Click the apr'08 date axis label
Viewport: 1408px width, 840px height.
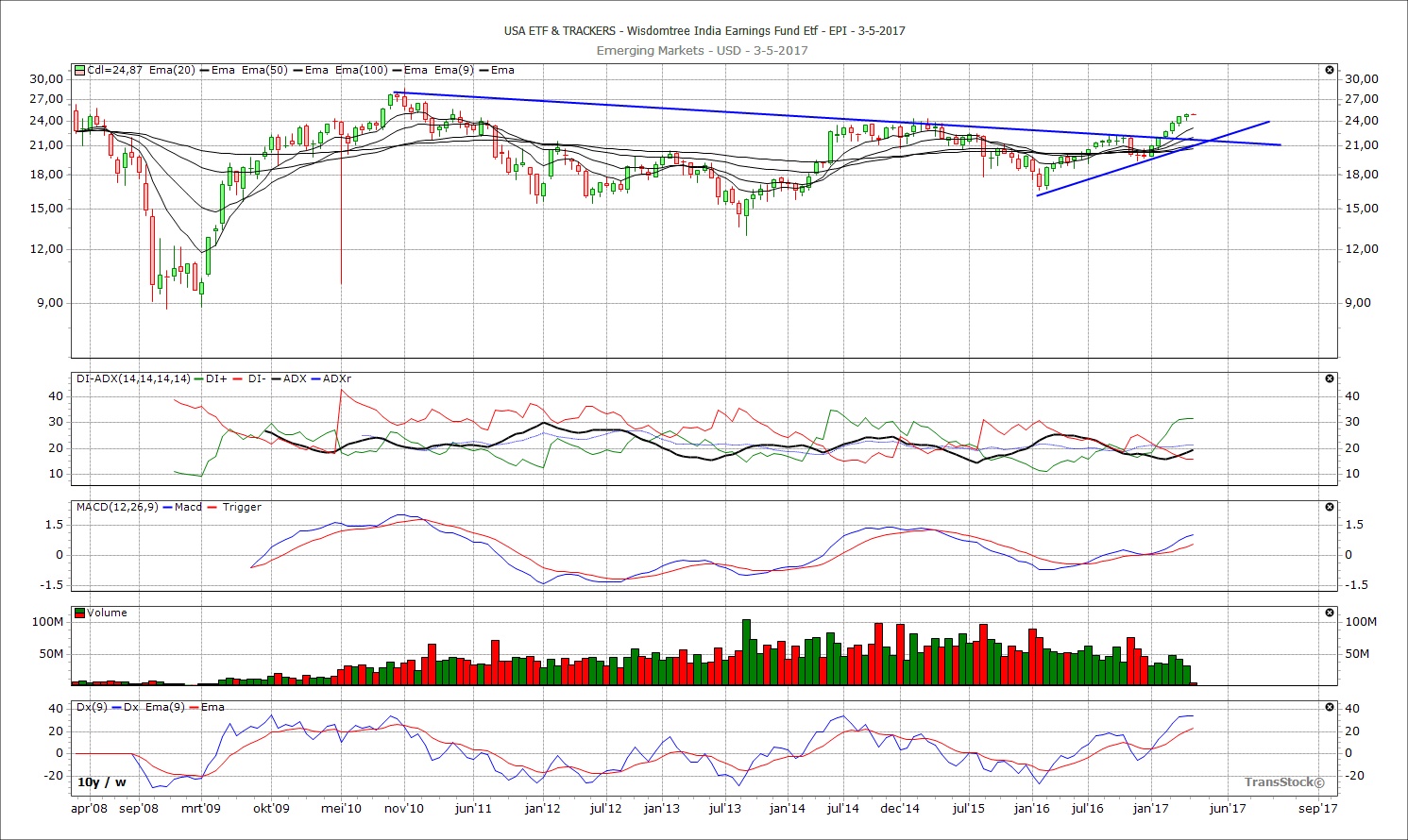[90, 809]
